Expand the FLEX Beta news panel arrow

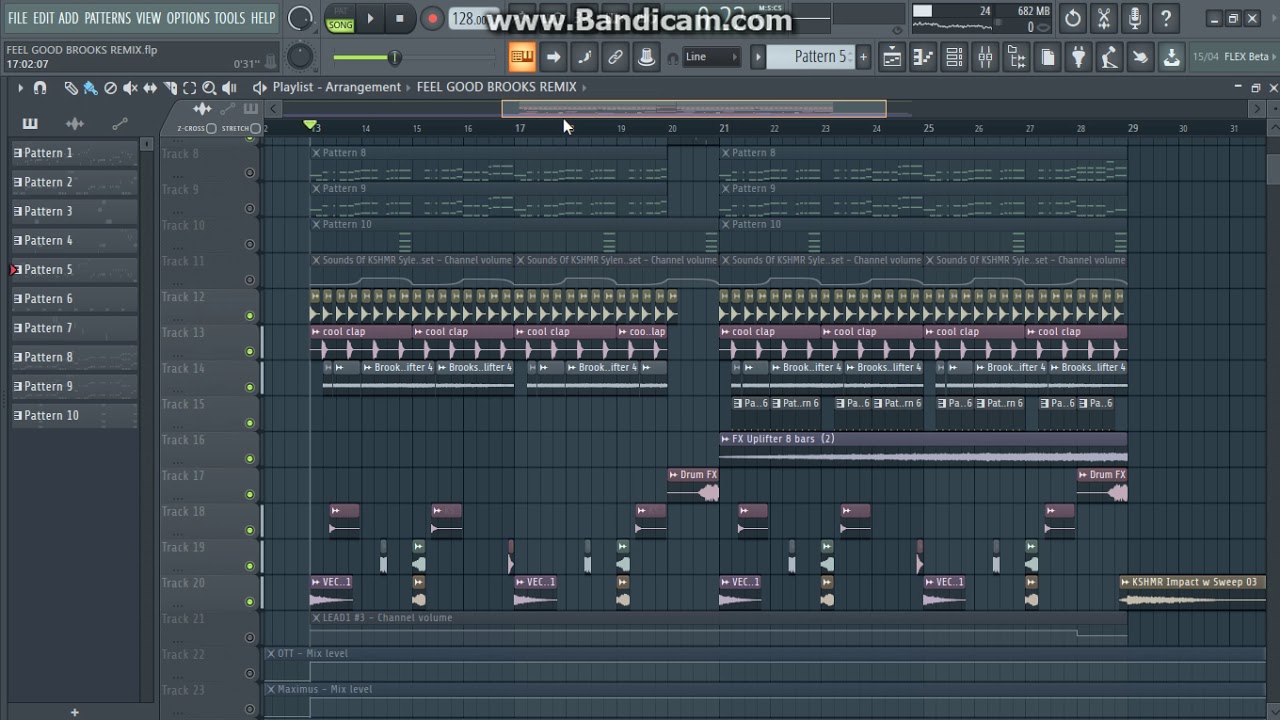click(x=1275, y=57)
